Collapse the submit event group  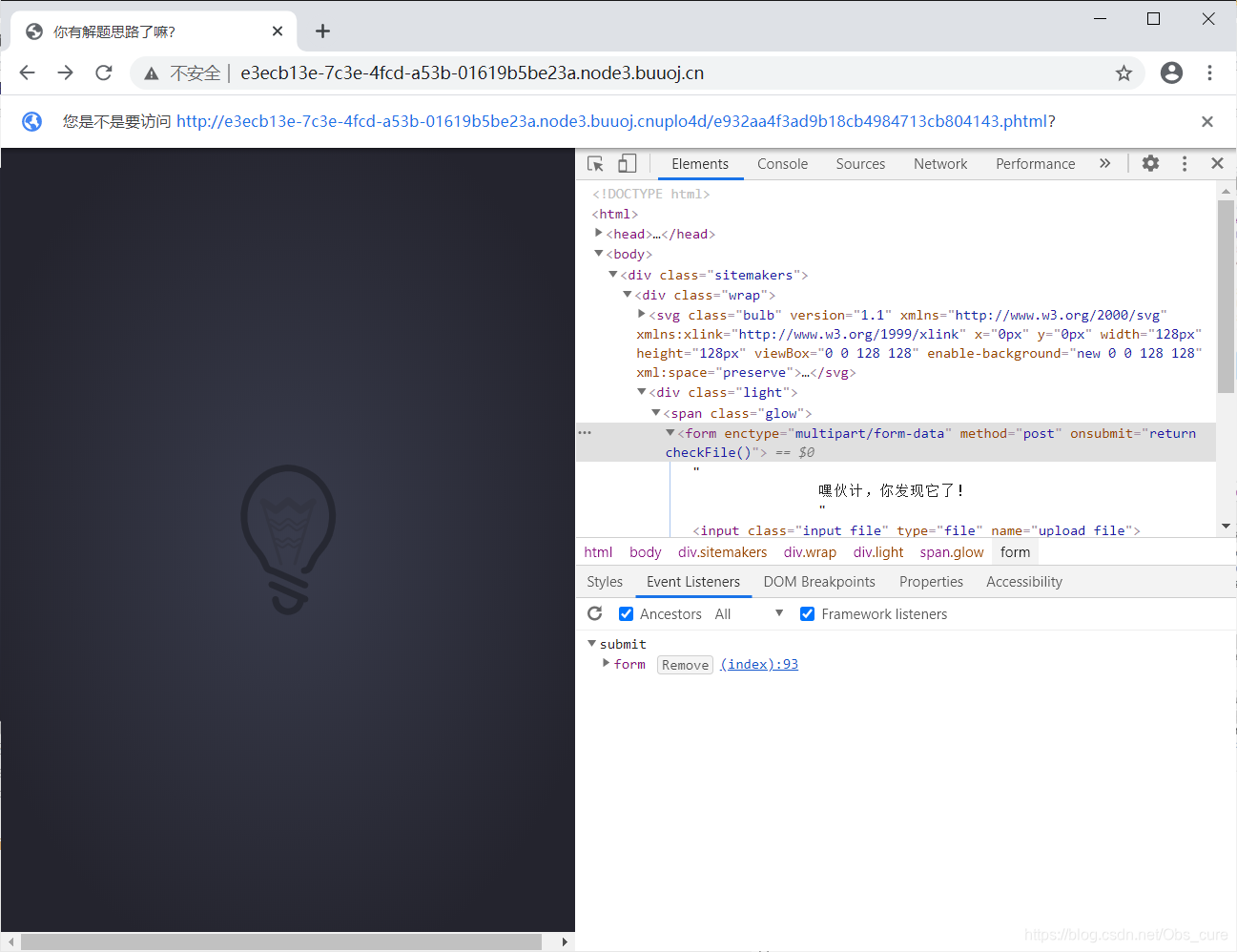592,644
